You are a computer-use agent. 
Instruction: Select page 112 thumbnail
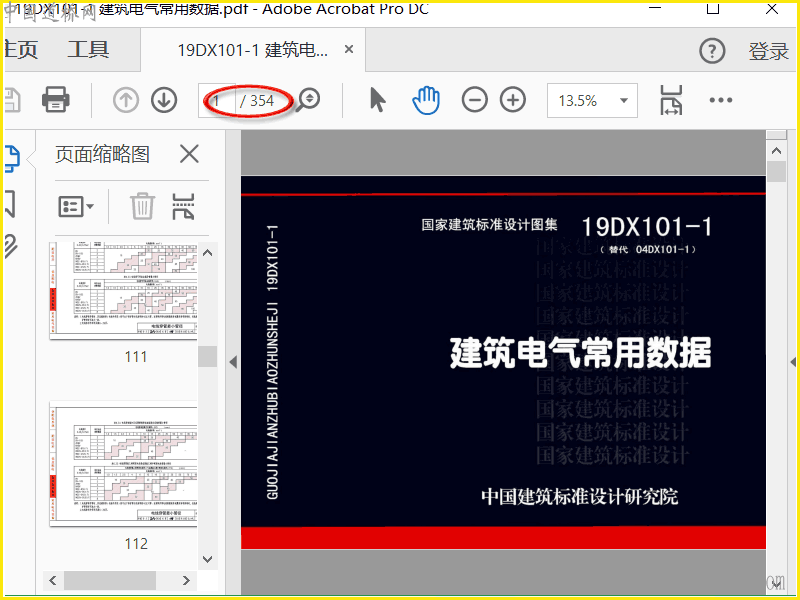tap(123, 464)
